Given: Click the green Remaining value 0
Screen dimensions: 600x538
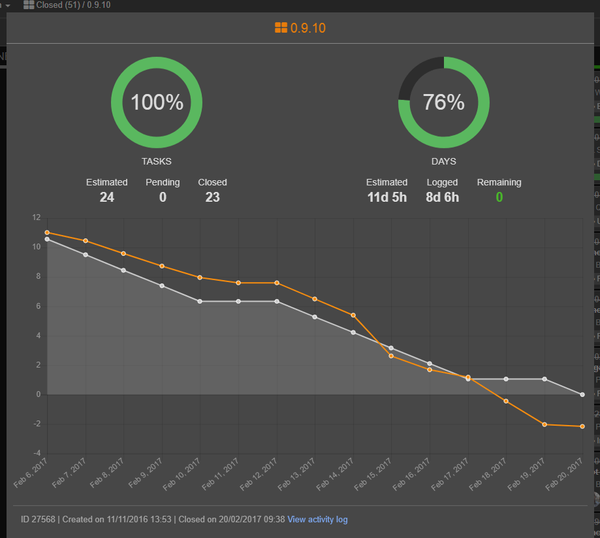Looking at the screenshot, I should click(498, 198).
